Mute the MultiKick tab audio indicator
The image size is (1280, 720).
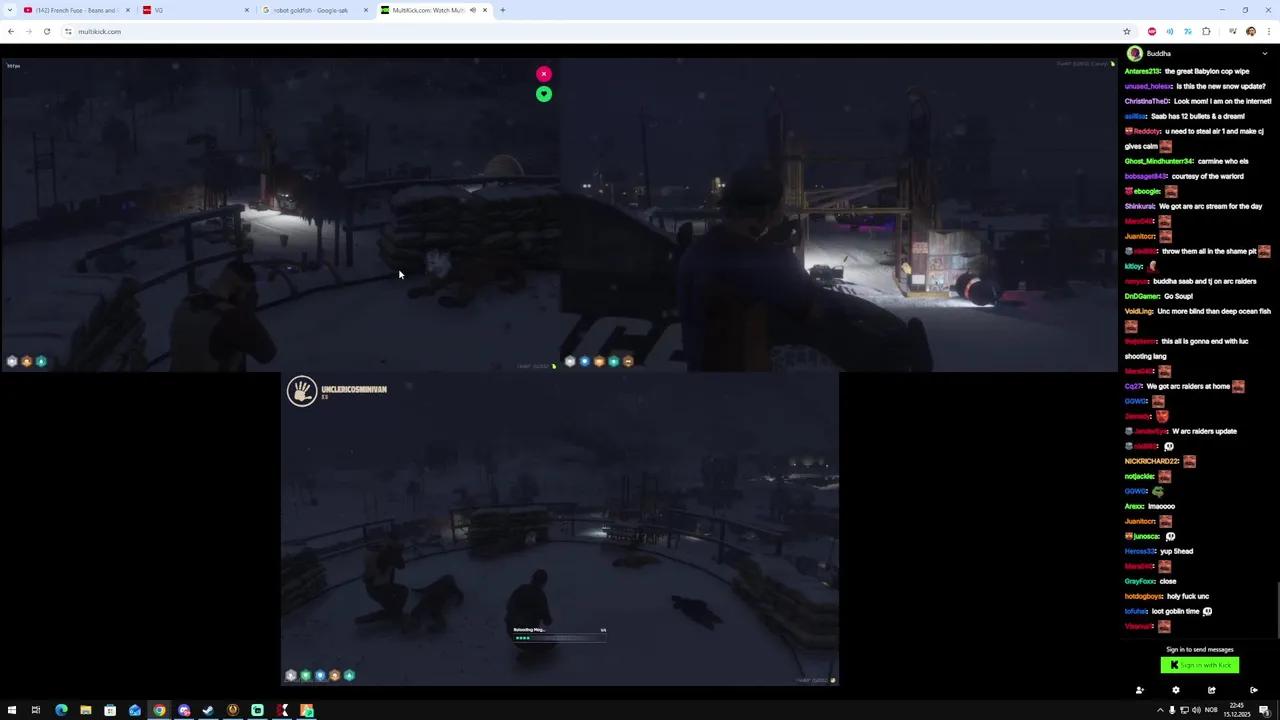[471, 10]
